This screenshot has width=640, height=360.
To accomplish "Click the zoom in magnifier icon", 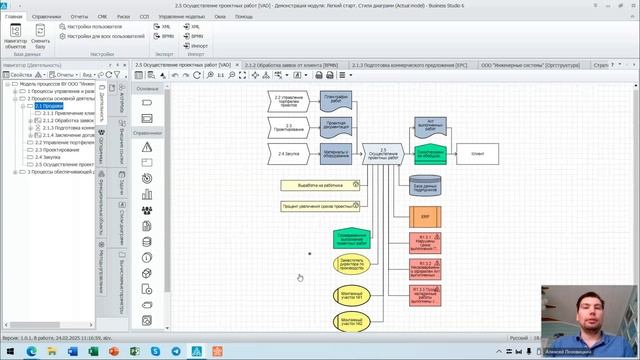I will click(x=210, y=75).
